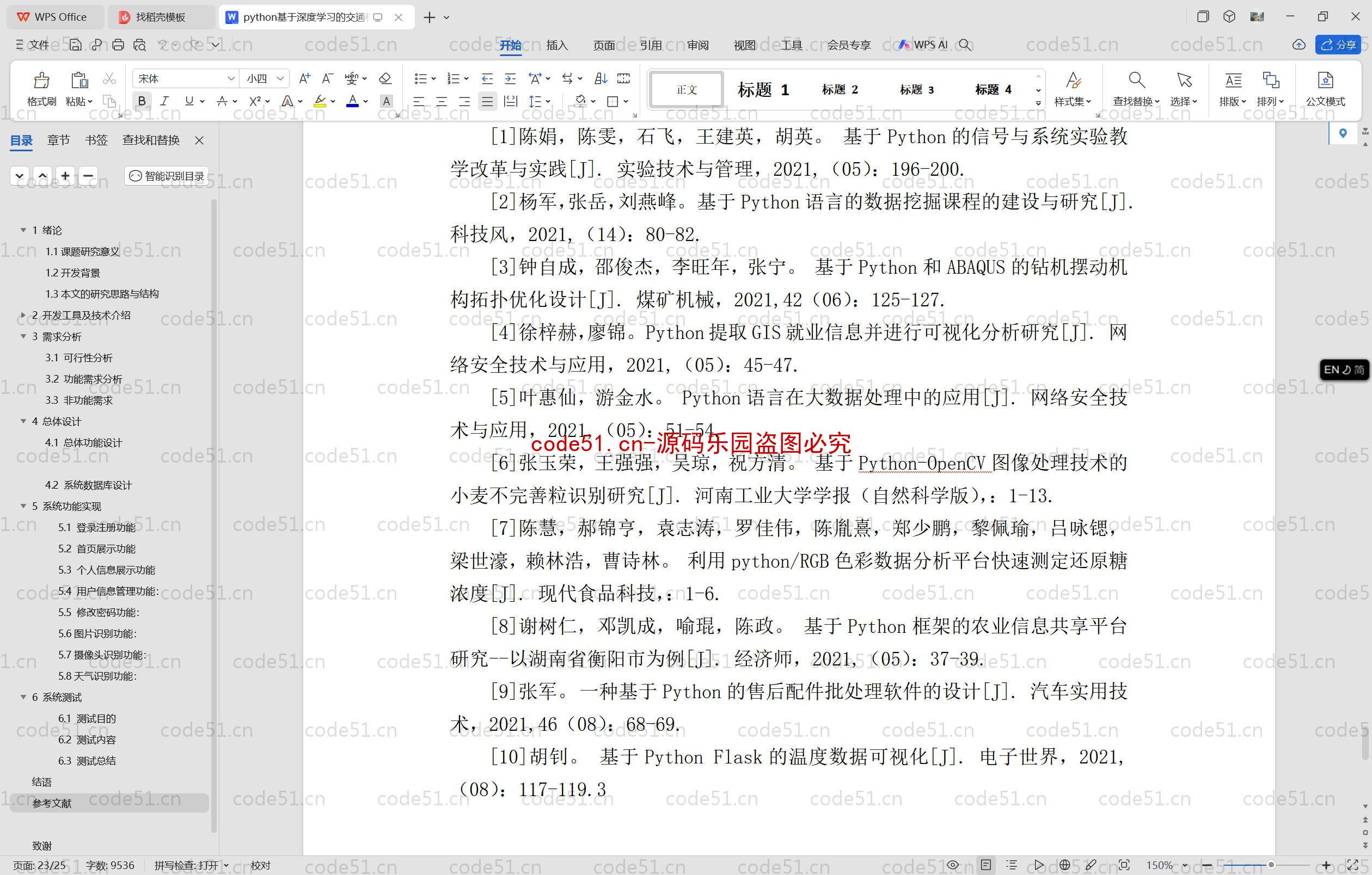
Task: Click the web layout globe icon in status bar
Action: [x=1064, y=865]
